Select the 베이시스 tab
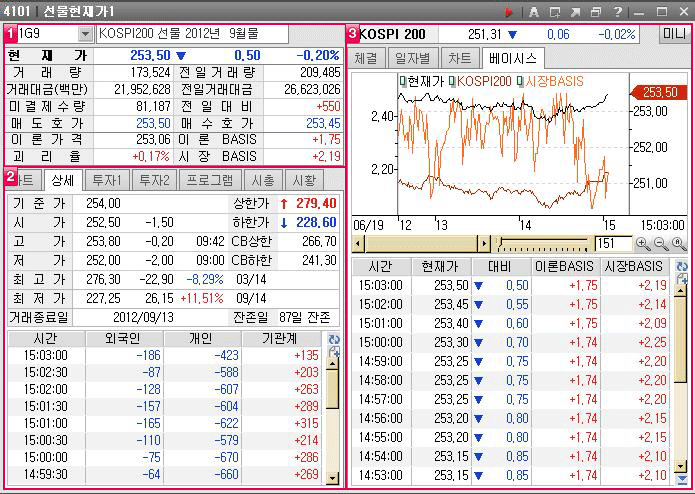Viewport: 695px width, 494px height. 513,58
